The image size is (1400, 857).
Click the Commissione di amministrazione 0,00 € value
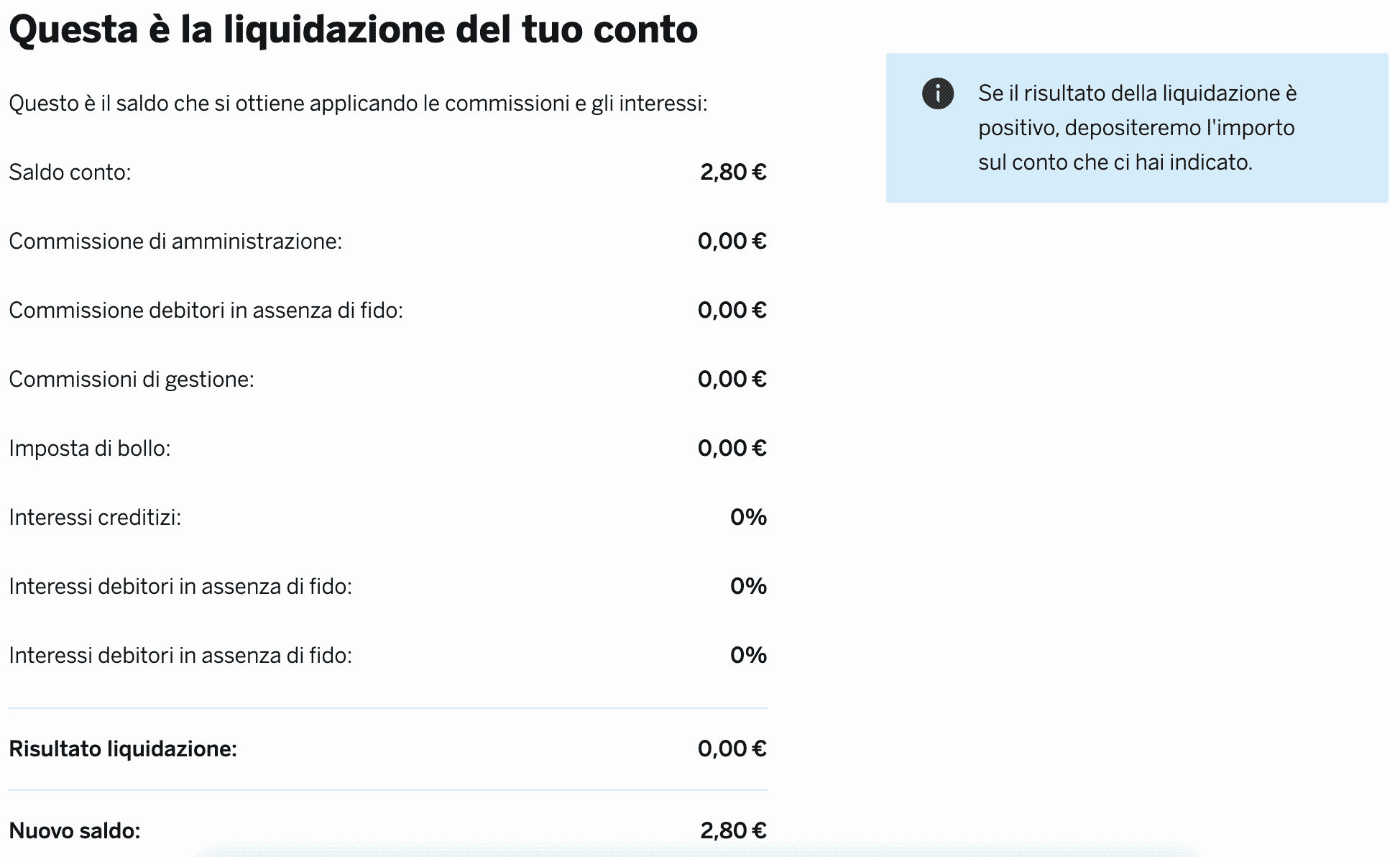tap(732, 242)
